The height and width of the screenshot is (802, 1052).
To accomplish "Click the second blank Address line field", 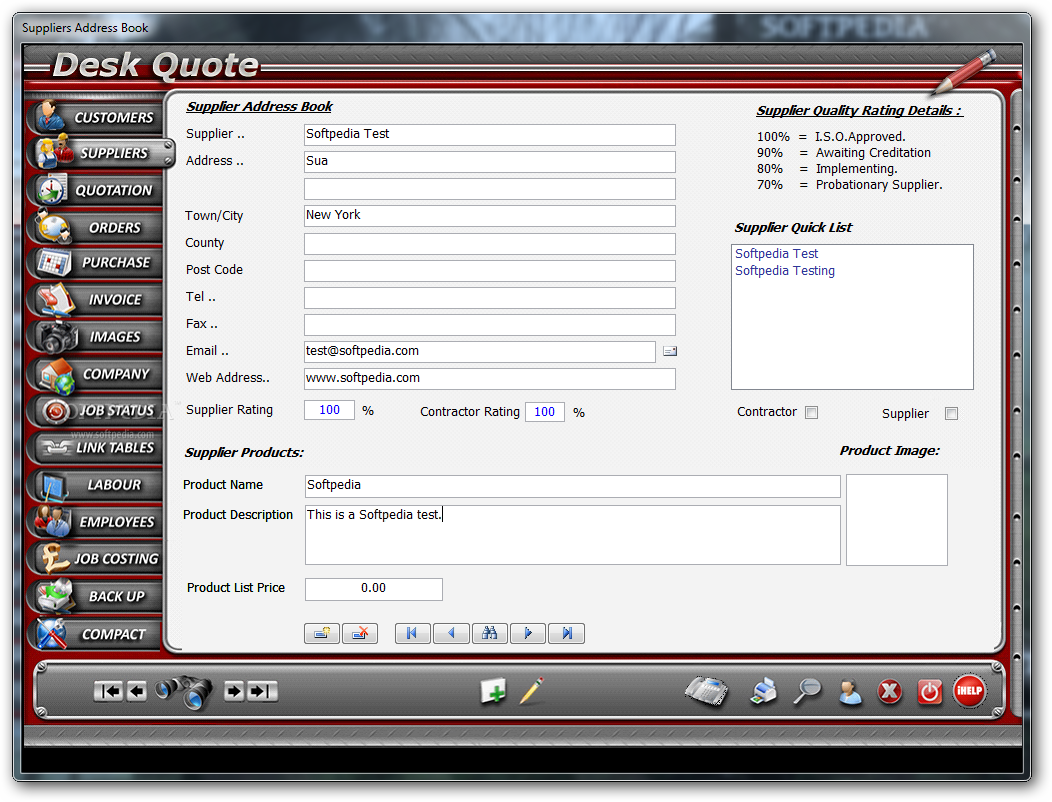I will 489,189.
